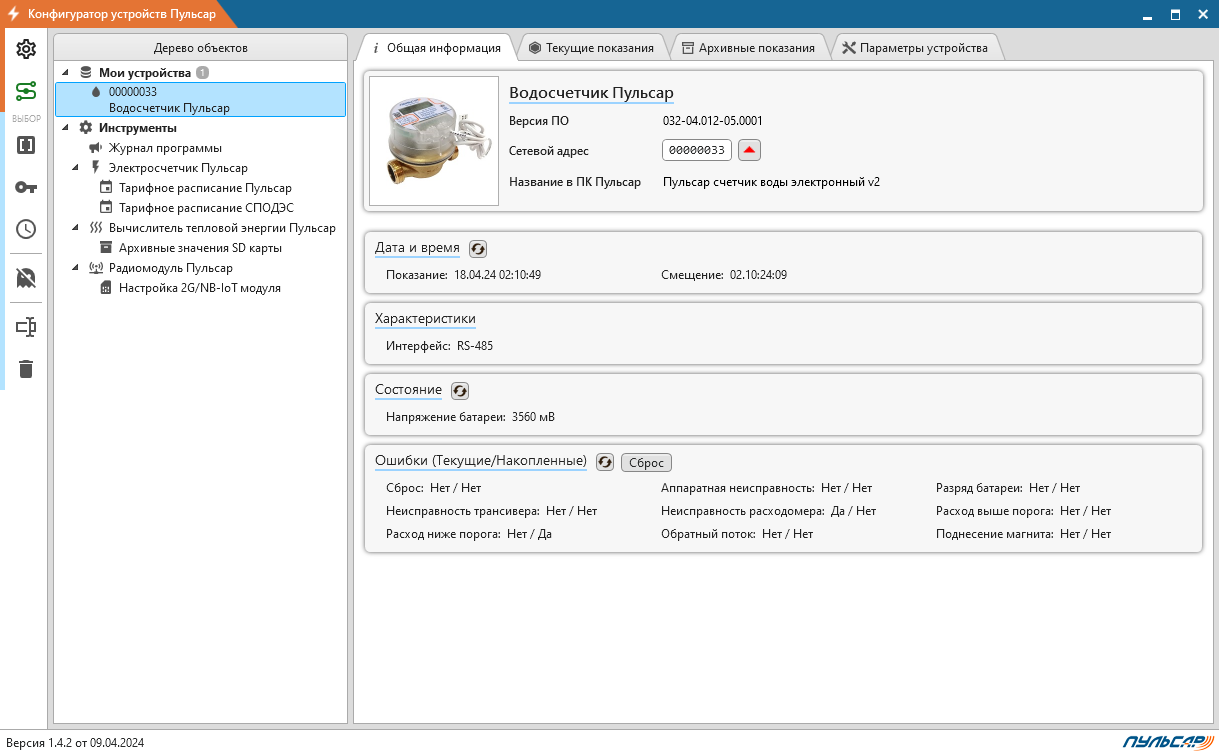Image resolution: width=1219 pixels, height=755 pixels.
Task: Switch to the Общая информация tab
Action: (x=436, y=48)
